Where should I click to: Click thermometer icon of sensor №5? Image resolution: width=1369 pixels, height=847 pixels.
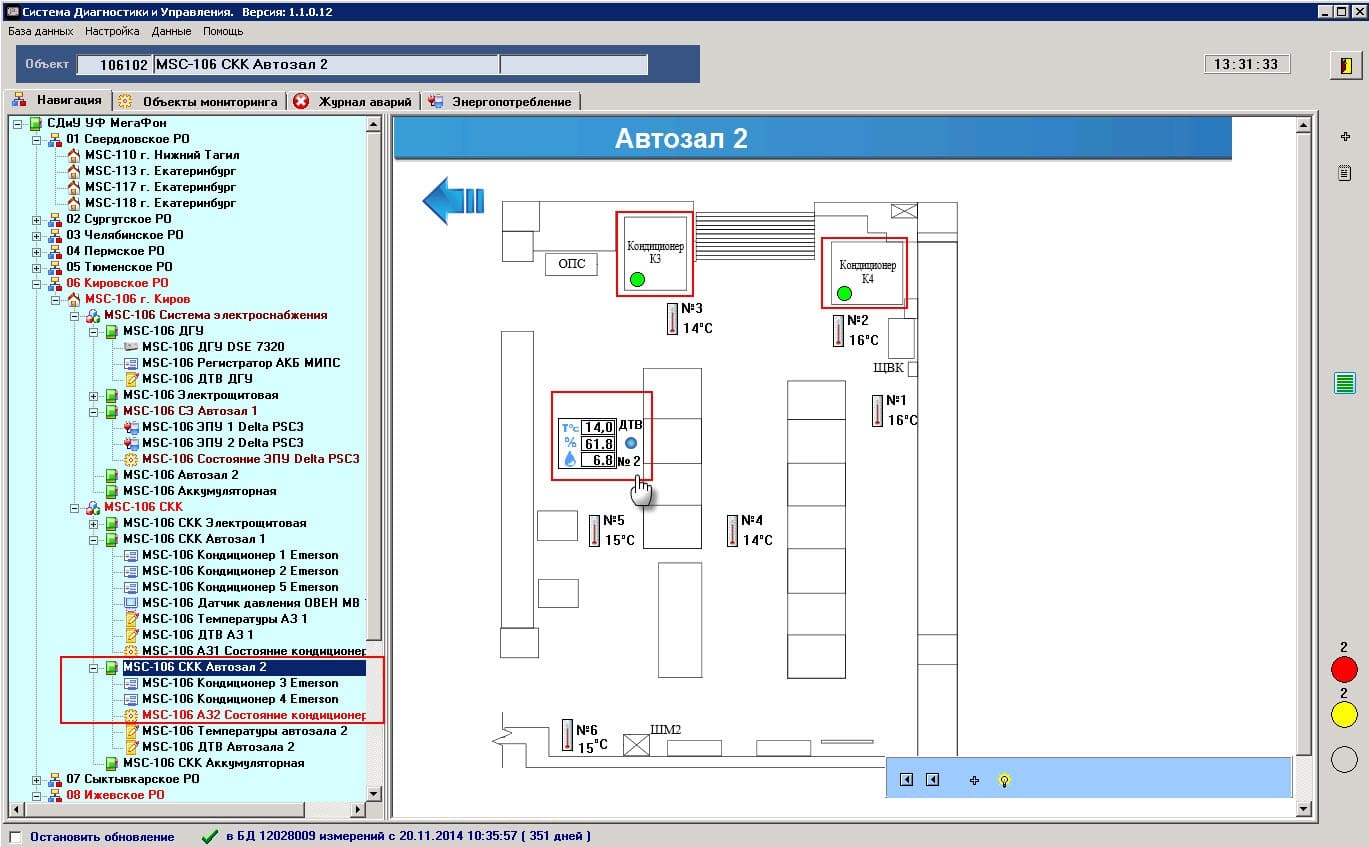594,529
